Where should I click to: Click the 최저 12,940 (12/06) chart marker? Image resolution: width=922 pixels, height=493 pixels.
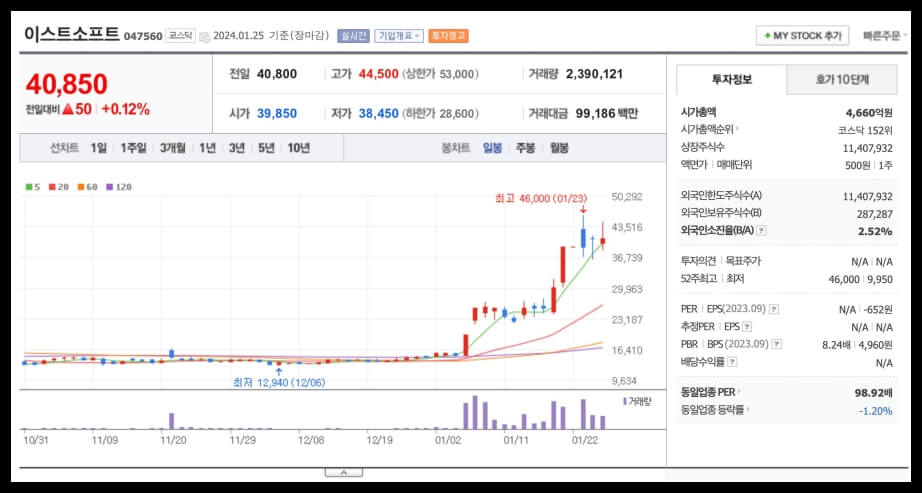click(x=279, y=382)
